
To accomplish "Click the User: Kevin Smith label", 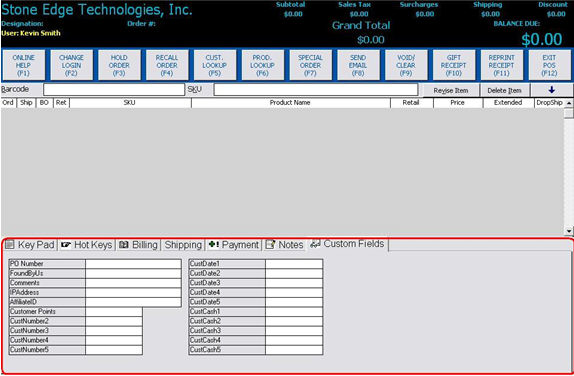I will pyautogui.click(x=31, y=33).
